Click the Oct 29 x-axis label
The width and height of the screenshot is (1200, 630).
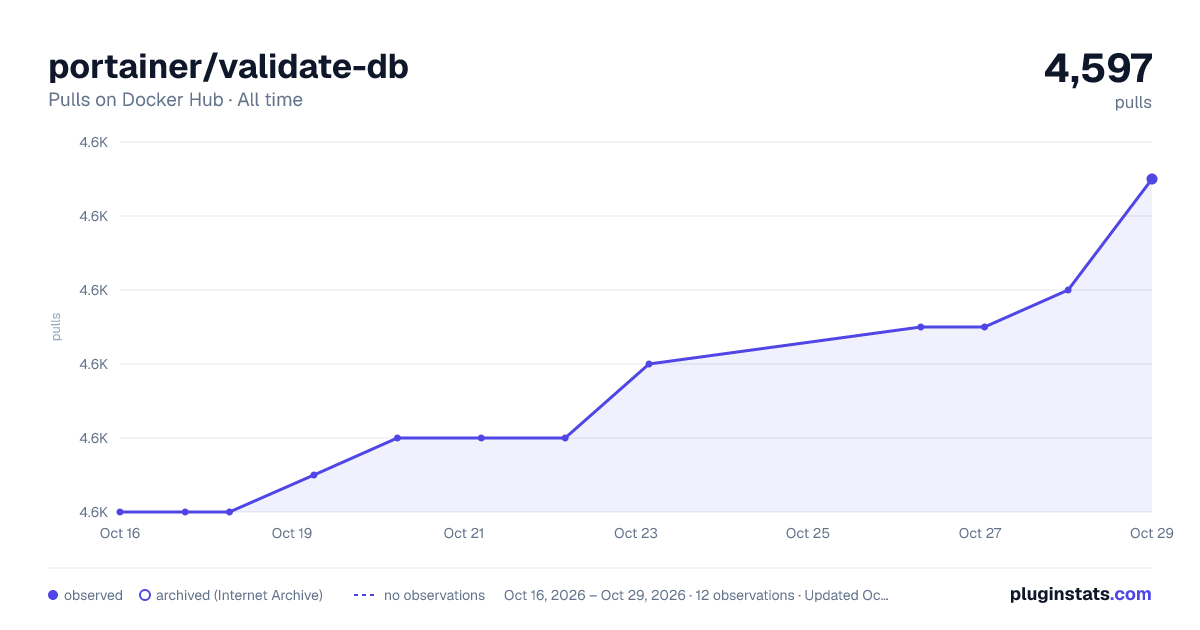point(1150,533)
